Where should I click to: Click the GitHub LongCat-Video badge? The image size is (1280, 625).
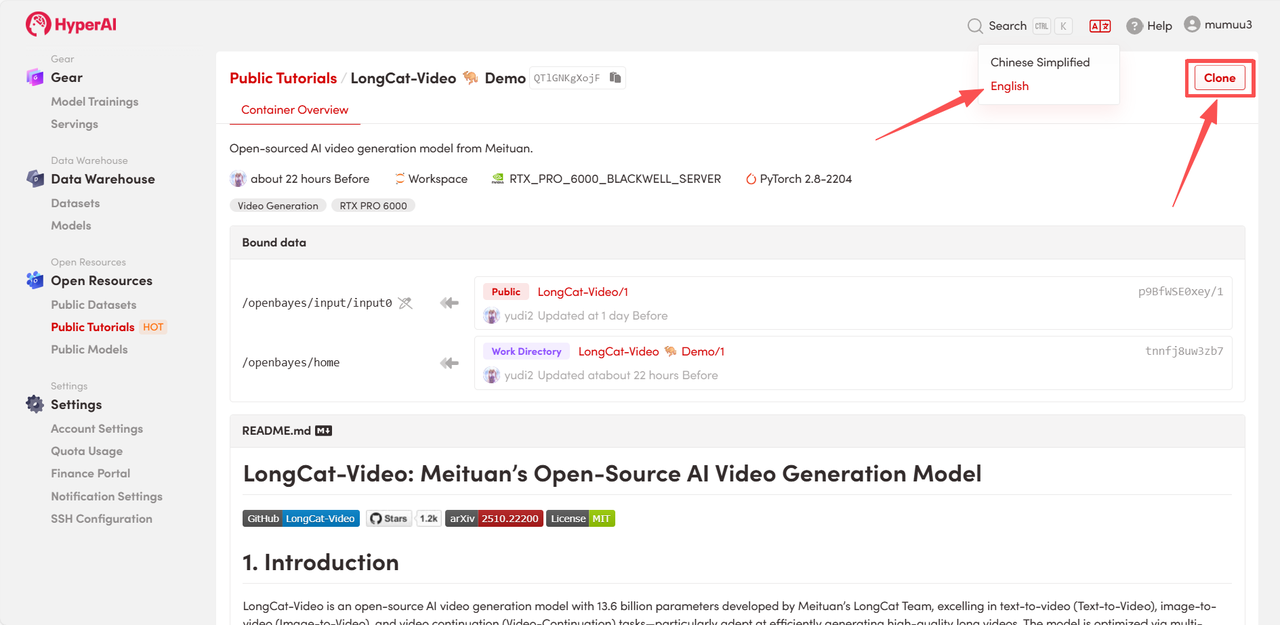click(301, 518)
